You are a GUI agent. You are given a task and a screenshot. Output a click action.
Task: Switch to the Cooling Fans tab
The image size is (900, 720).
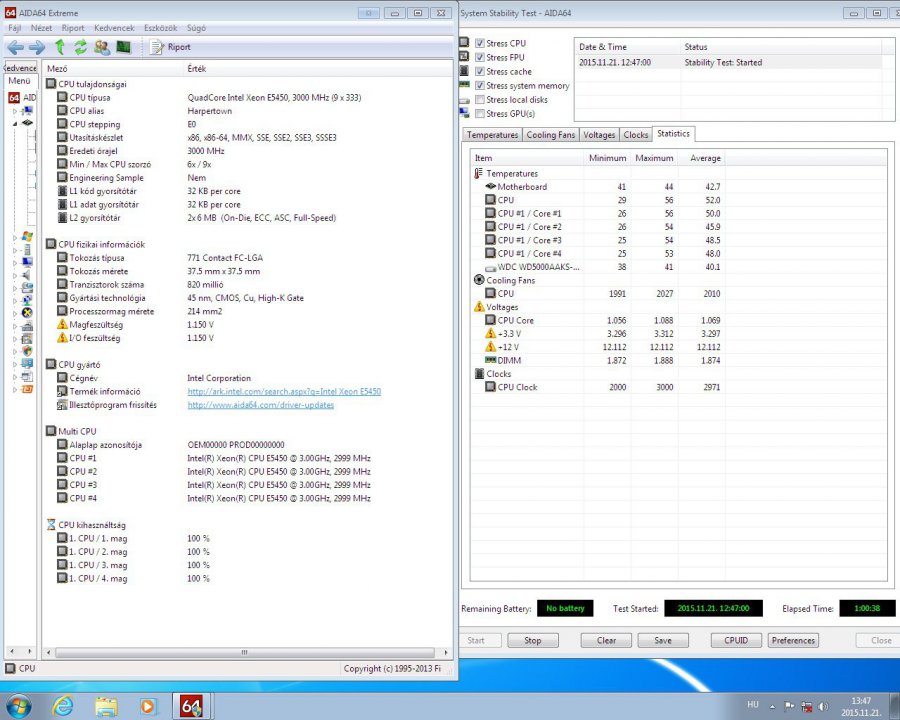coord(550,134)
